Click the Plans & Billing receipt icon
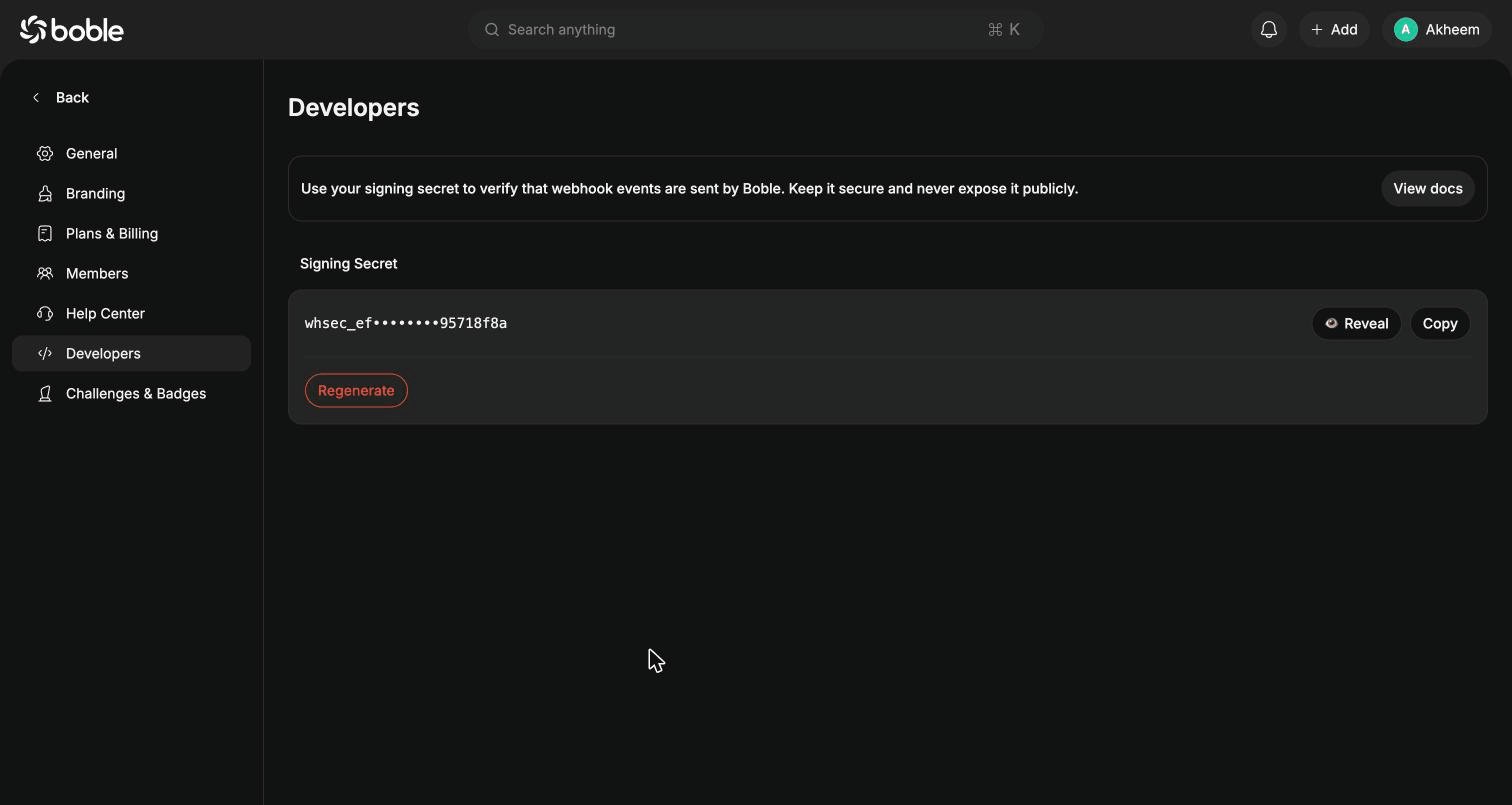1512x805 pixels. click(45, 233)
